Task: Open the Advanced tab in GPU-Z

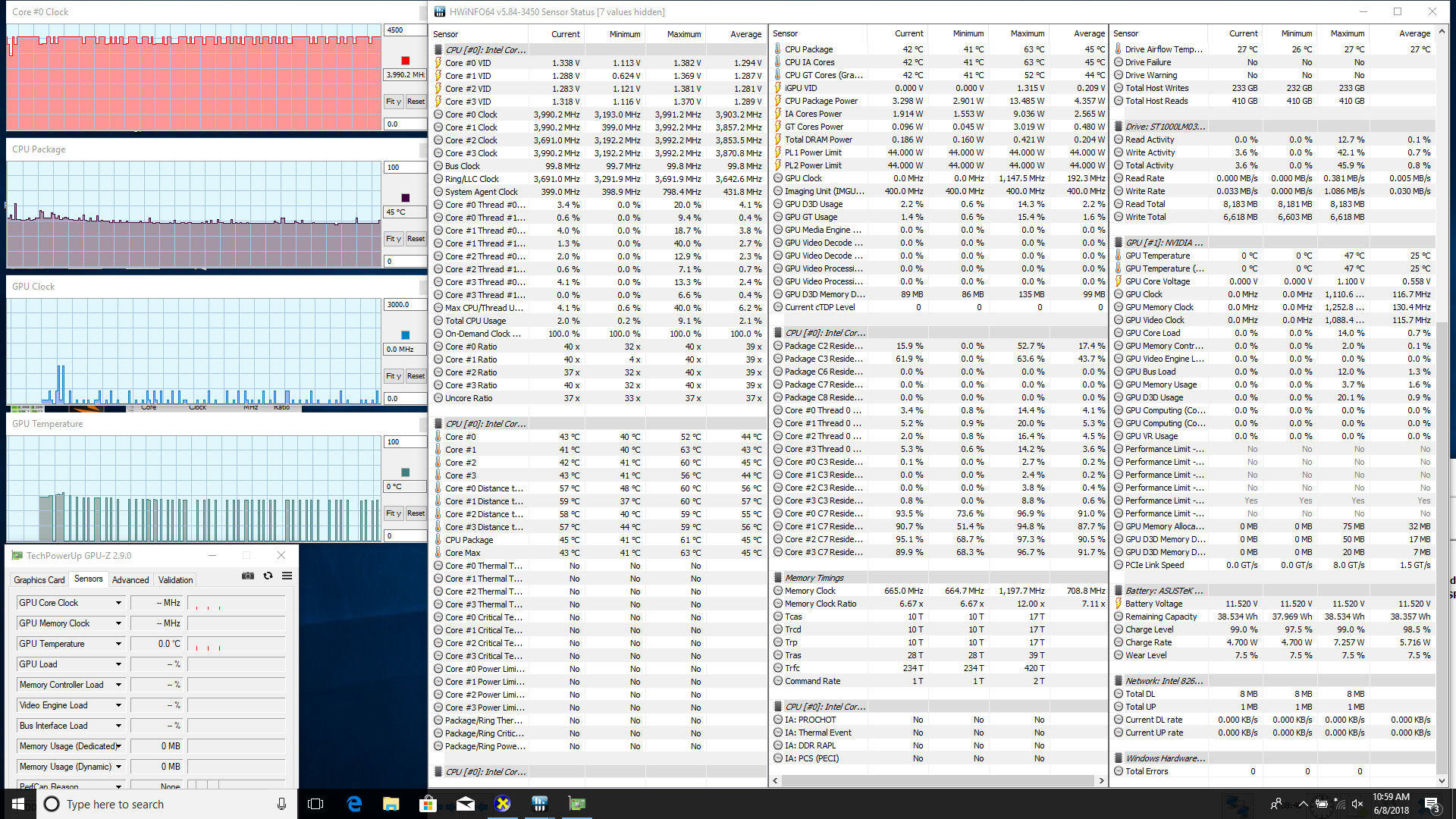Action: click(x=130, y=580)
